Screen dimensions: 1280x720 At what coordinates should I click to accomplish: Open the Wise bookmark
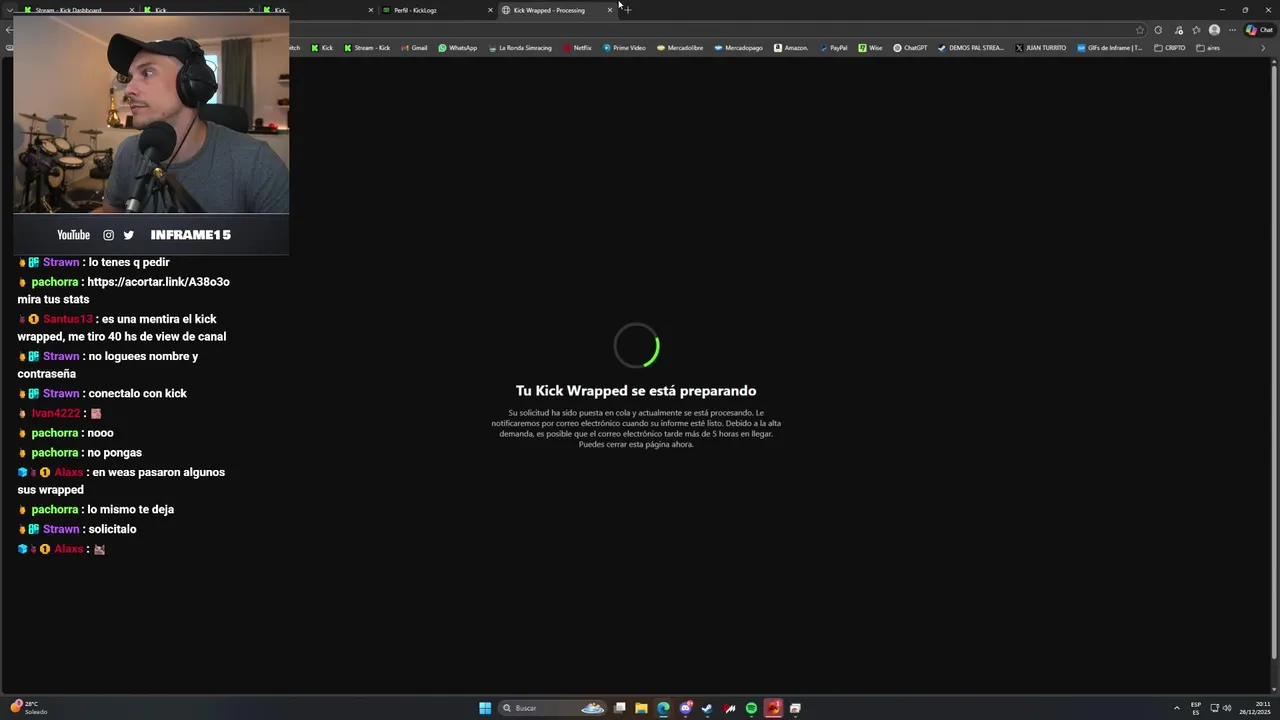pyautogui.click(x=870, y=48)
